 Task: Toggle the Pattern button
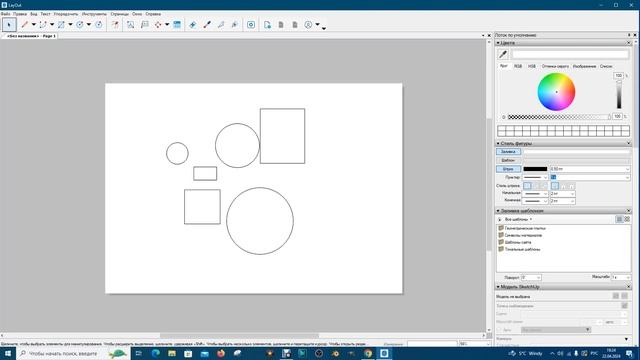coord(508,160)
